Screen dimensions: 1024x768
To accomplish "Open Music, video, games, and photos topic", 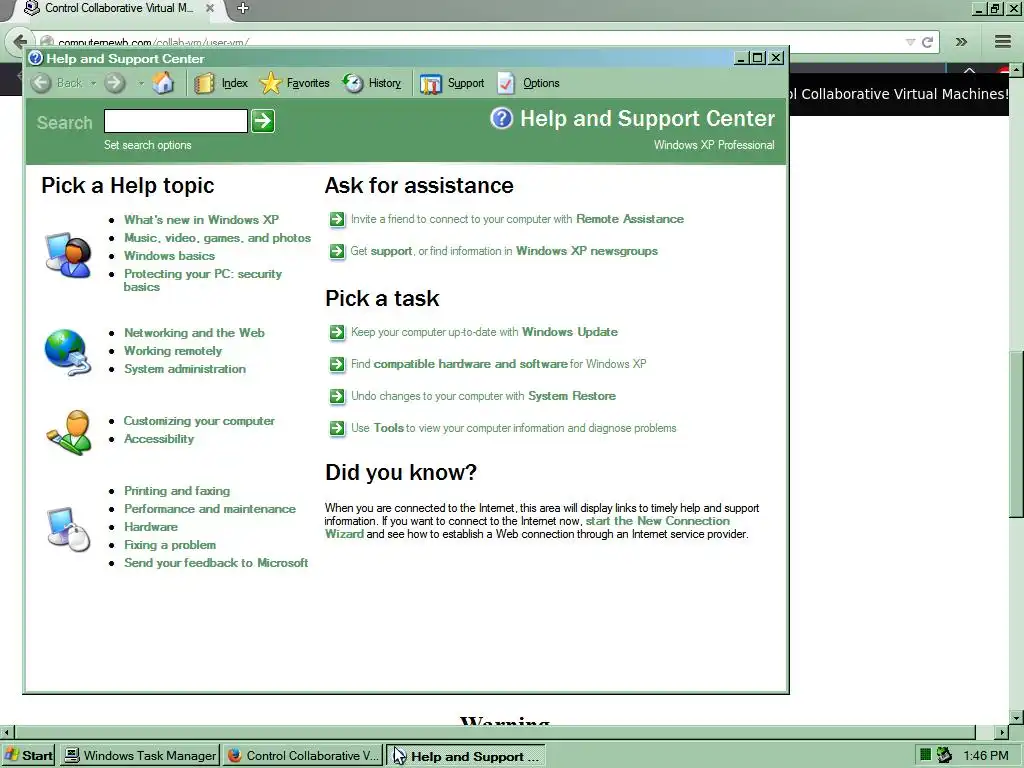I will (217, 238).
